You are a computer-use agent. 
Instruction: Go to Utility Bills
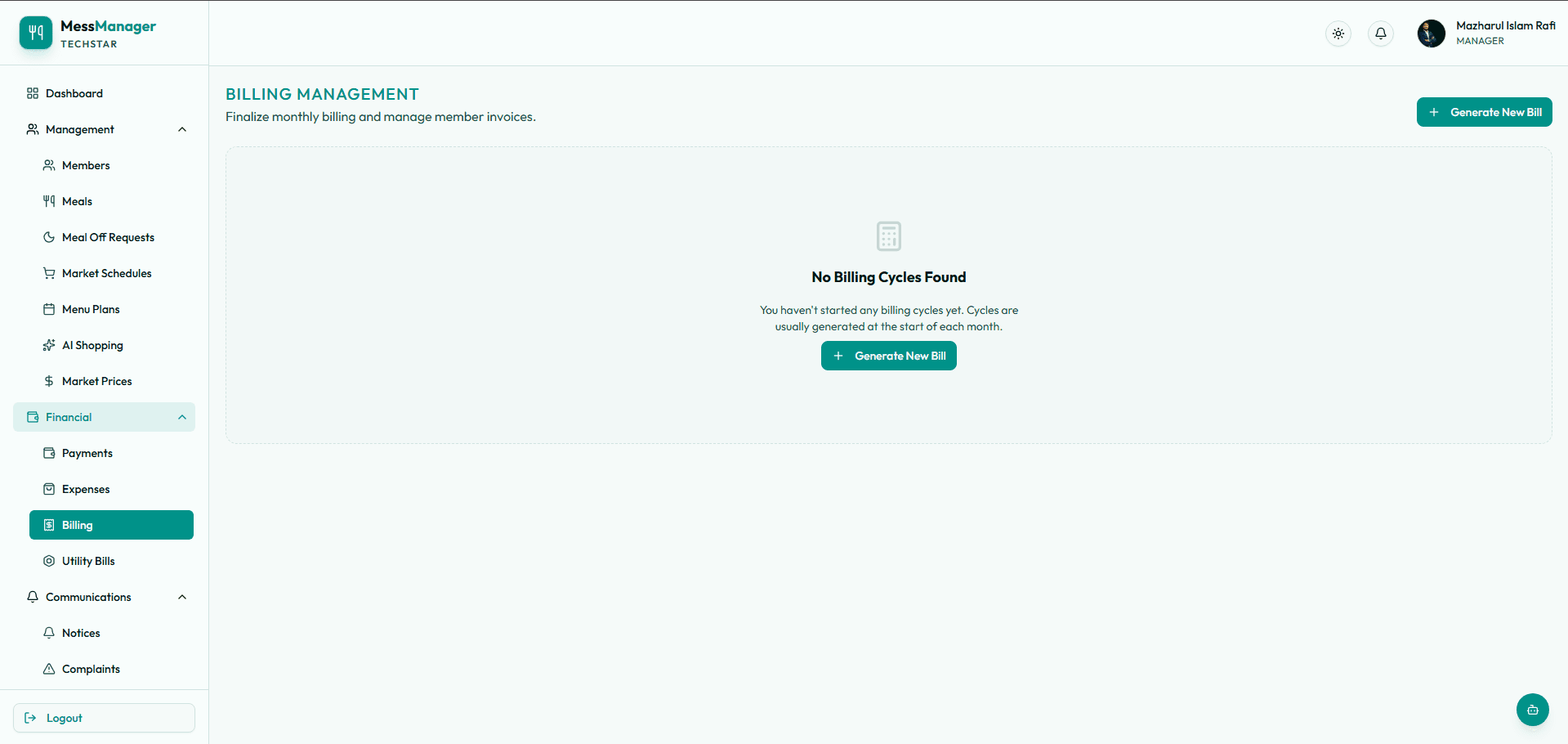tap(111, 561)
